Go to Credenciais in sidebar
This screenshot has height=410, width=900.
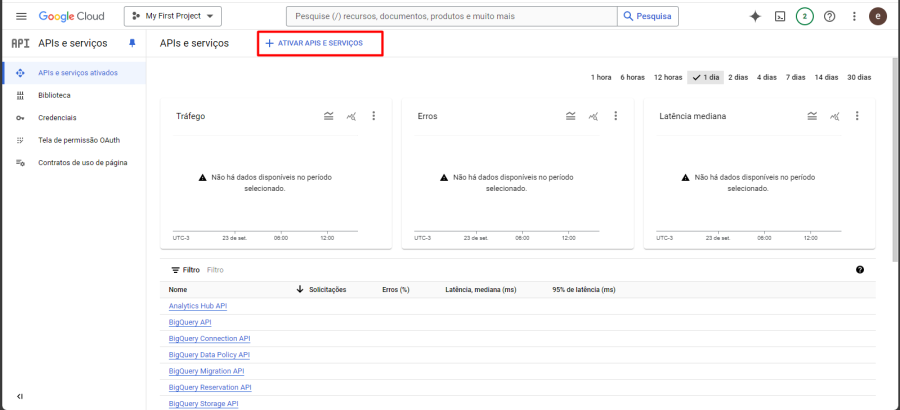tap(57, 117)
